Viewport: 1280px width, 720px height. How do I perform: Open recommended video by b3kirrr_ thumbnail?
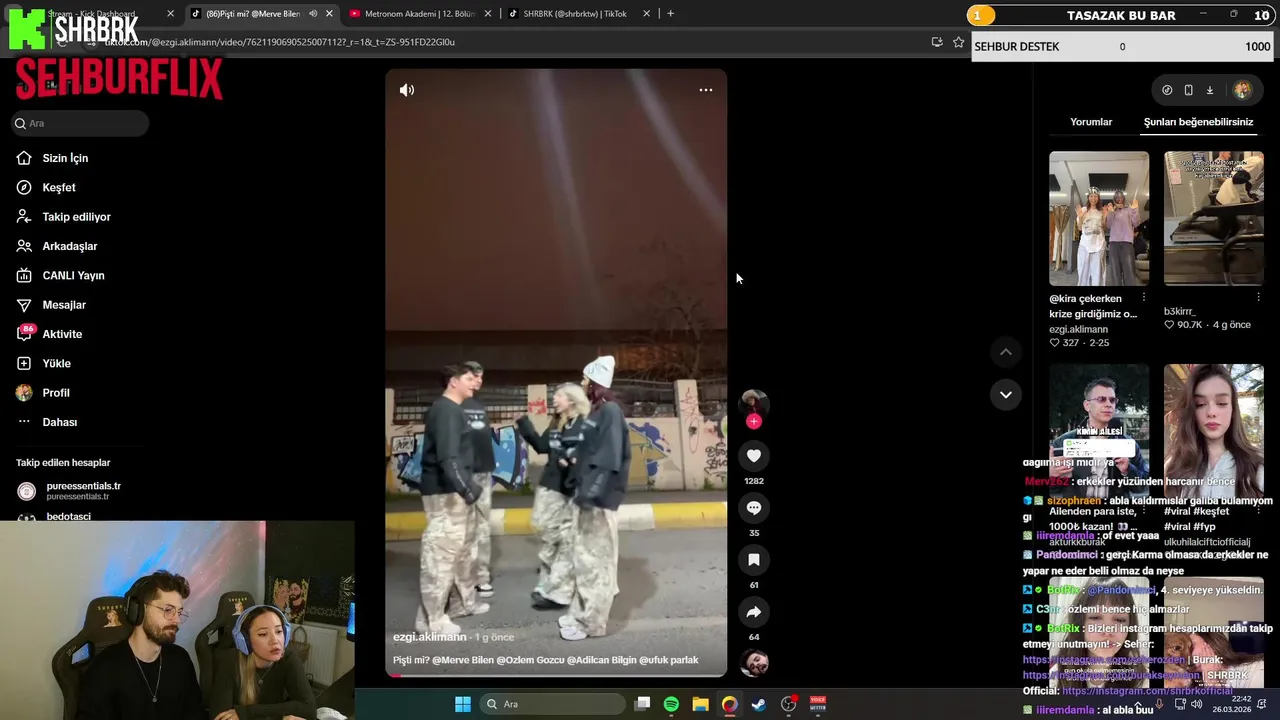1214,219
